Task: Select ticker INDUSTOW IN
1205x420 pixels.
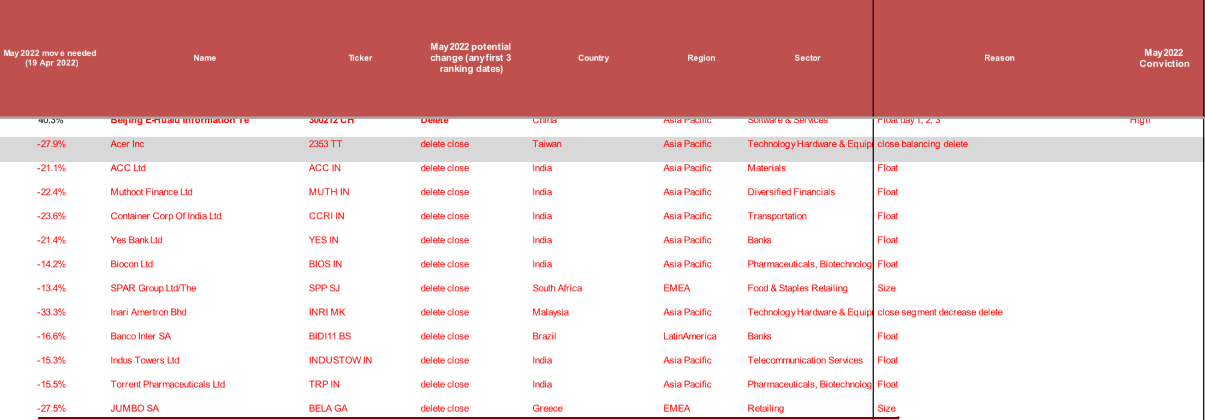Action: pos(340,360)
